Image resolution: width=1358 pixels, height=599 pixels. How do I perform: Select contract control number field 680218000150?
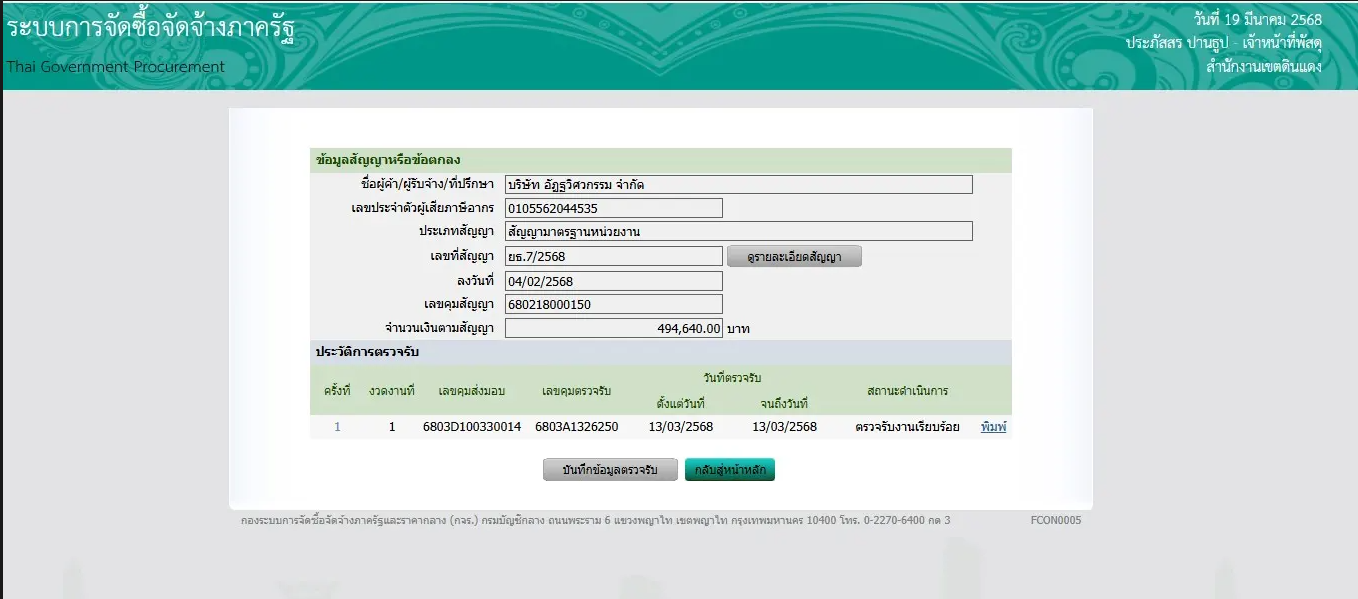click(x=614, y=304)
